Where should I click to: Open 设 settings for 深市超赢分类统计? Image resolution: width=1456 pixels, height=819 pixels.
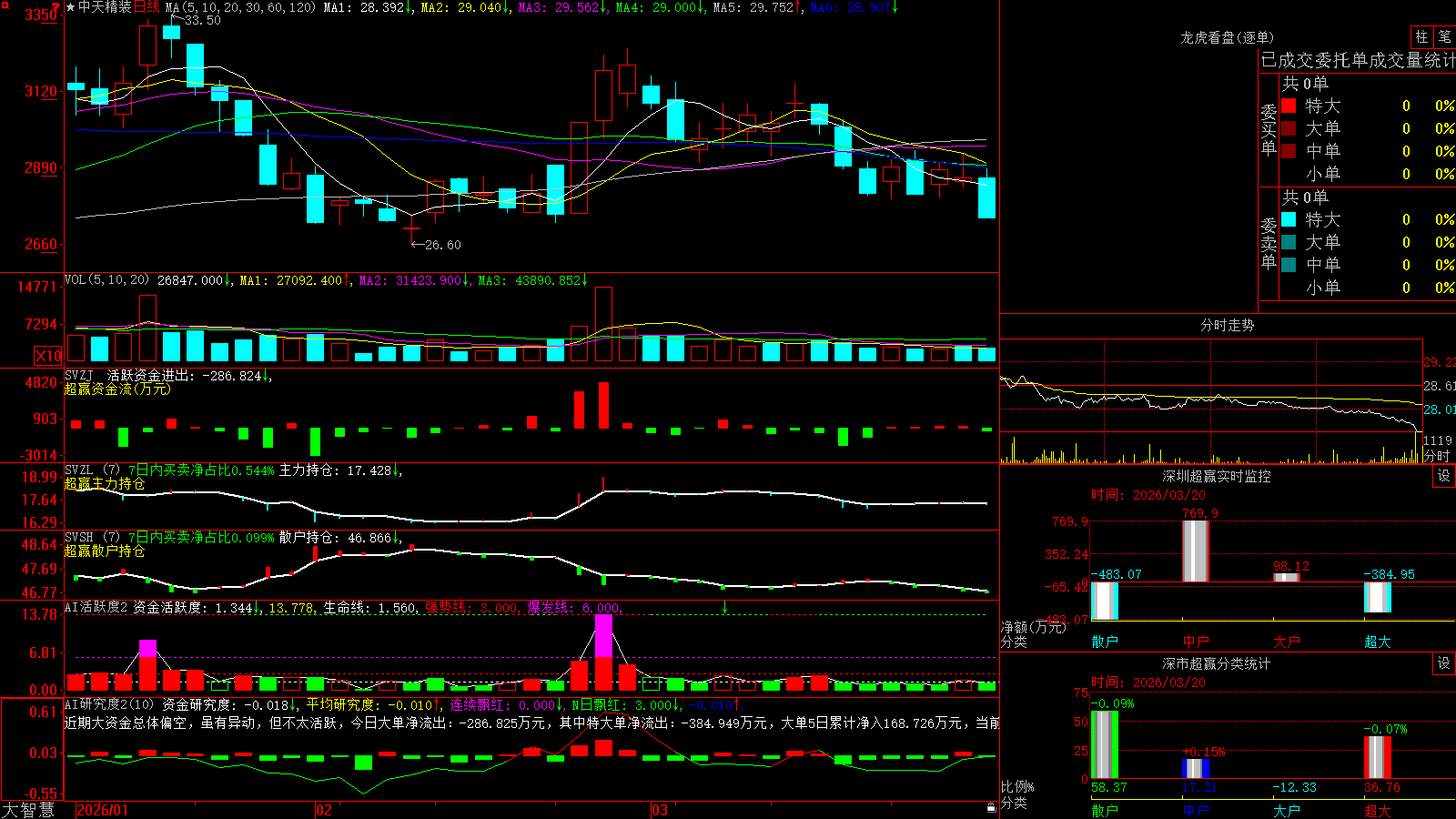pos(1444,663)
